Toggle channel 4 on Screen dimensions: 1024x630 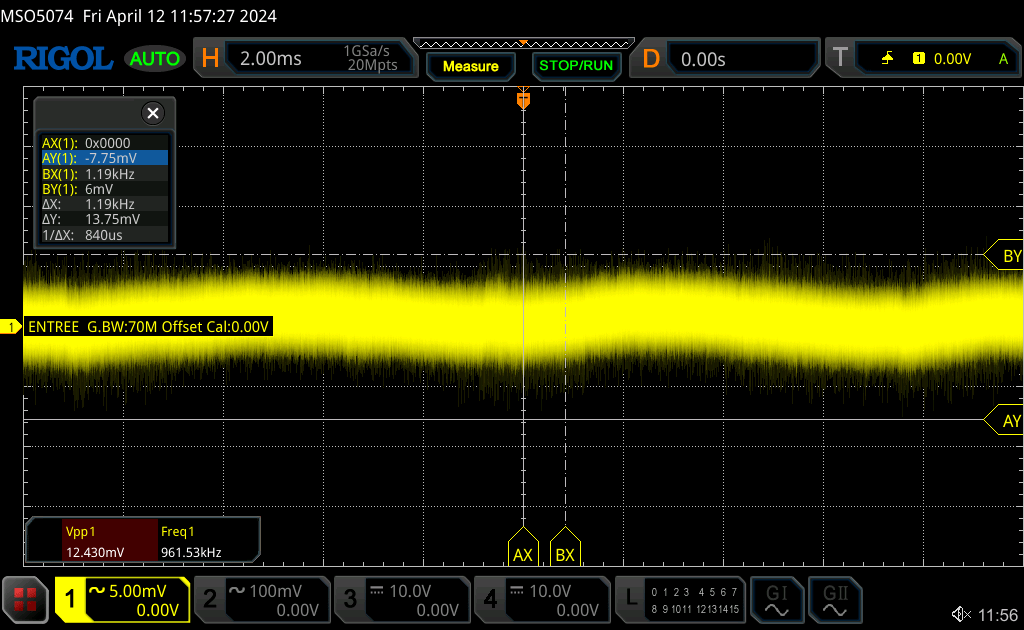(490, 599)
